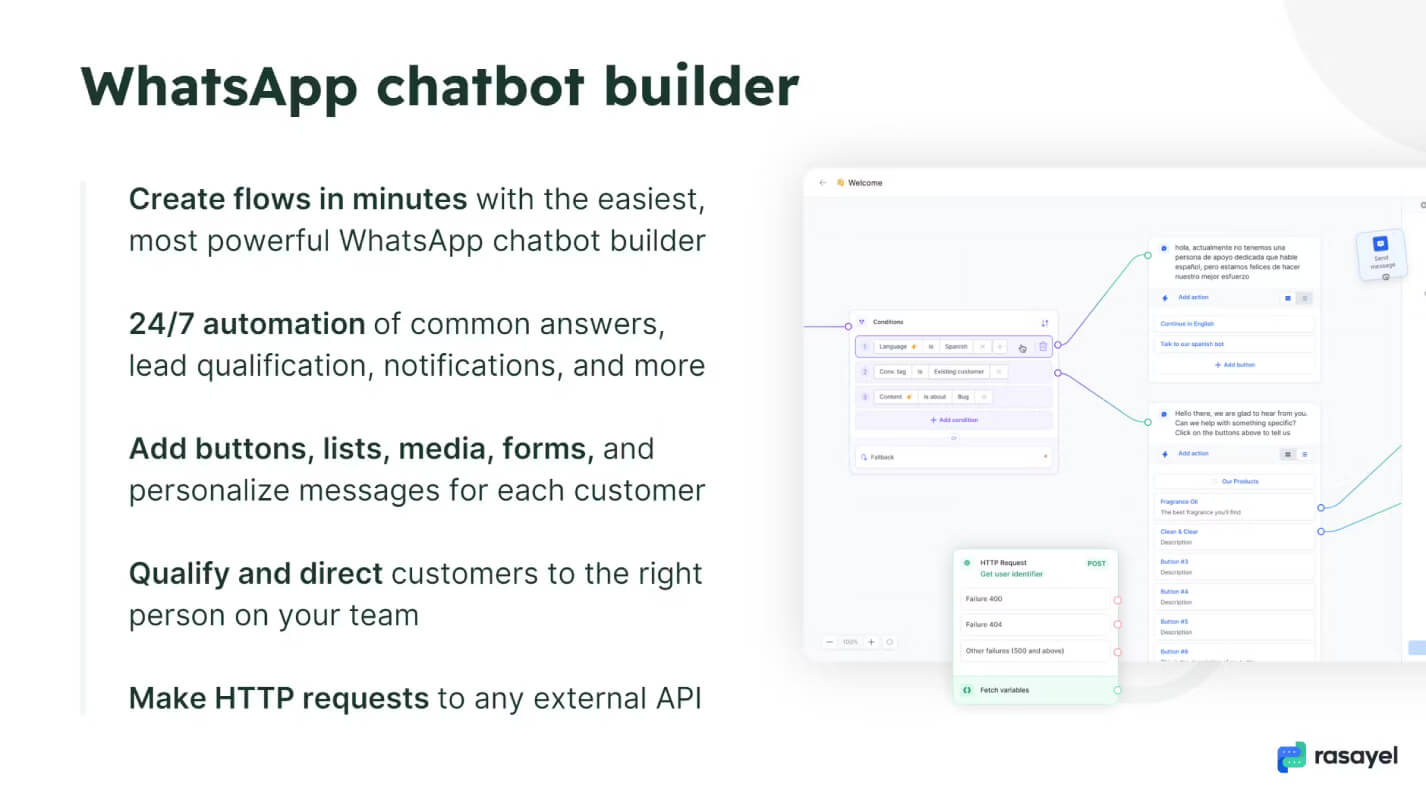Click the Failure 404 row

tap(1034, 625)
